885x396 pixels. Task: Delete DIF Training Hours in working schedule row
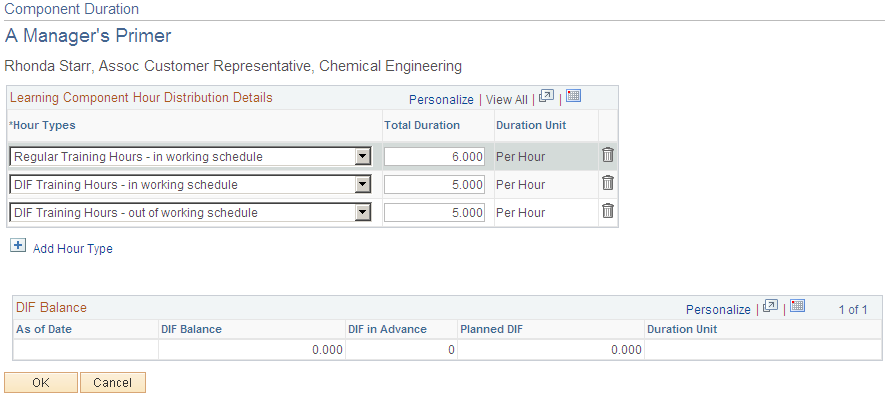(607, 183)
